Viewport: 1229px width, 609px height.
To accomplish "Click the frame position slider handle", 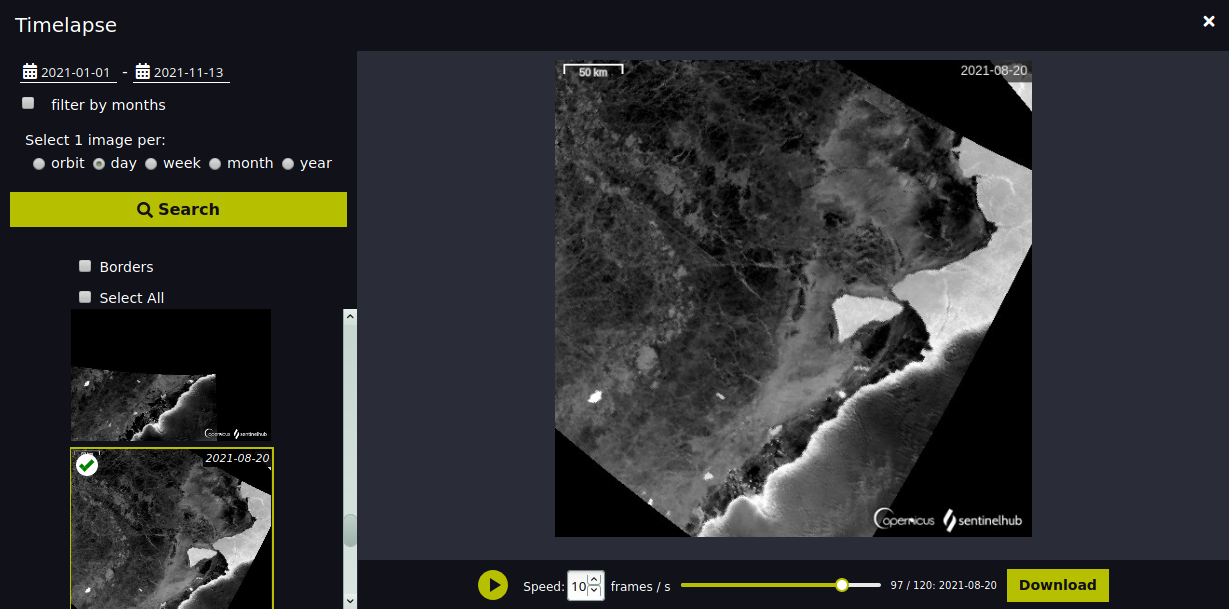I will 842,585.
